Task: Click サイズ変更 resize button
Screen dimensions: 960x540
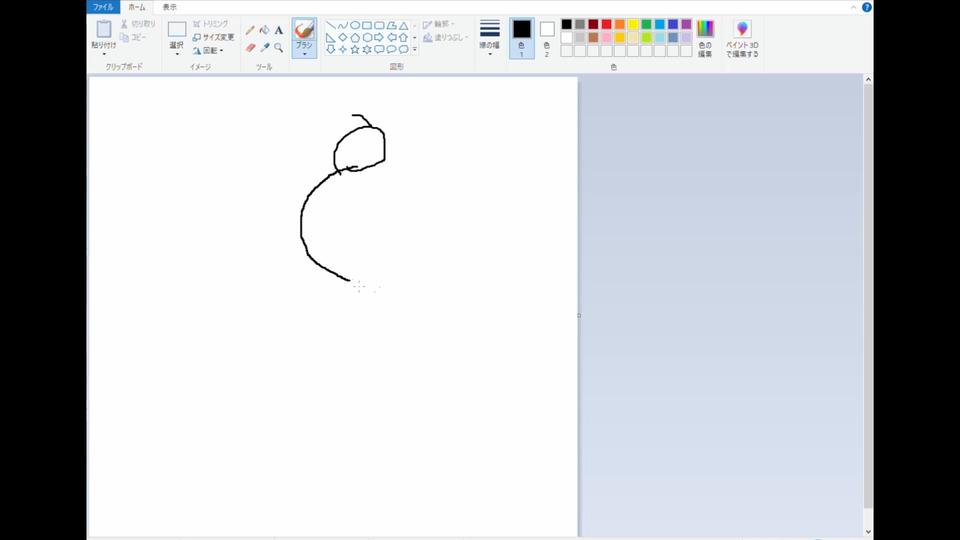Action: 214,37
